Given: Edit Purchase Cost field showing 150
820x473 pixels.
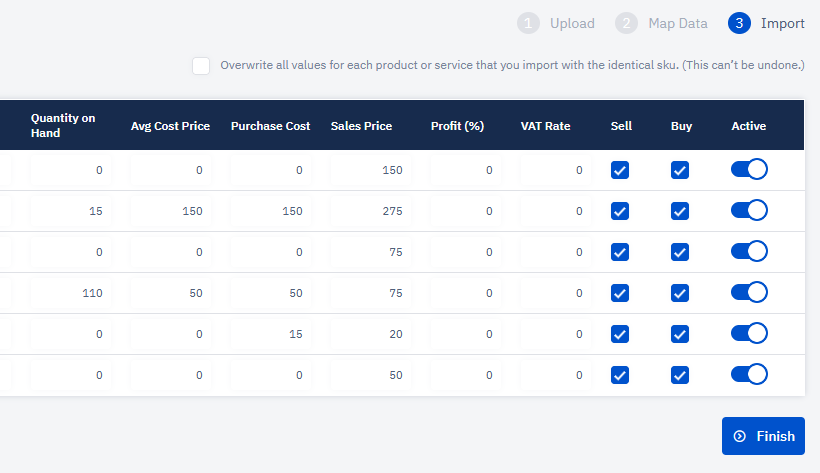Looking at the screenshot, I should coord(270,211).
